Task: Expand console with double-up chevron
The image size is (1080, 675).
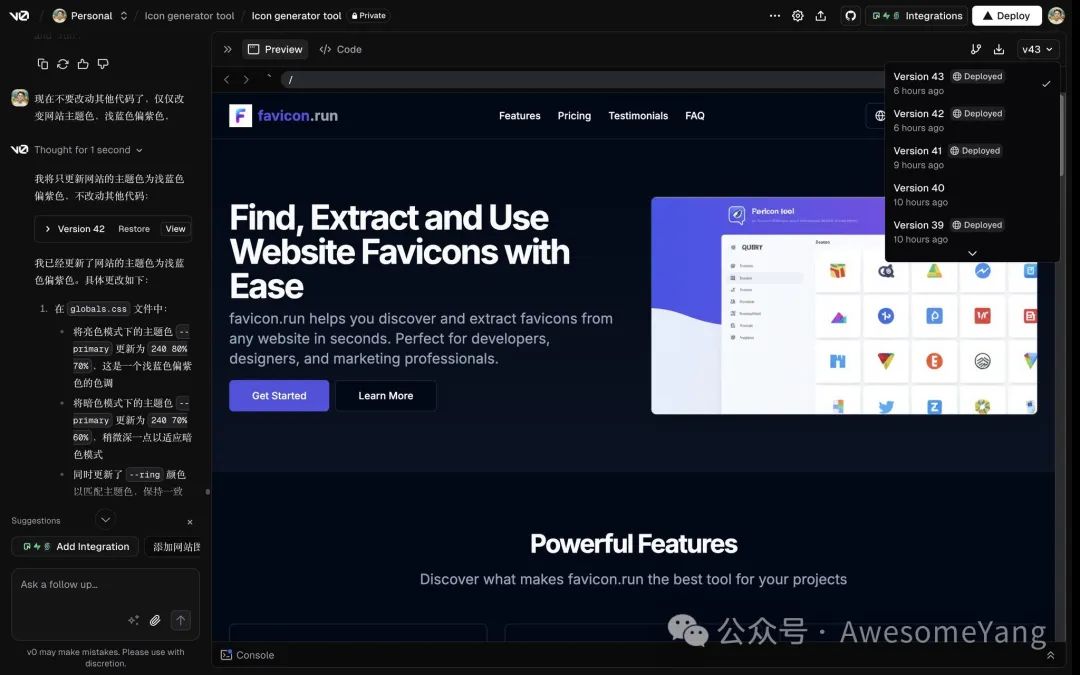Action: coord(1050,655)
